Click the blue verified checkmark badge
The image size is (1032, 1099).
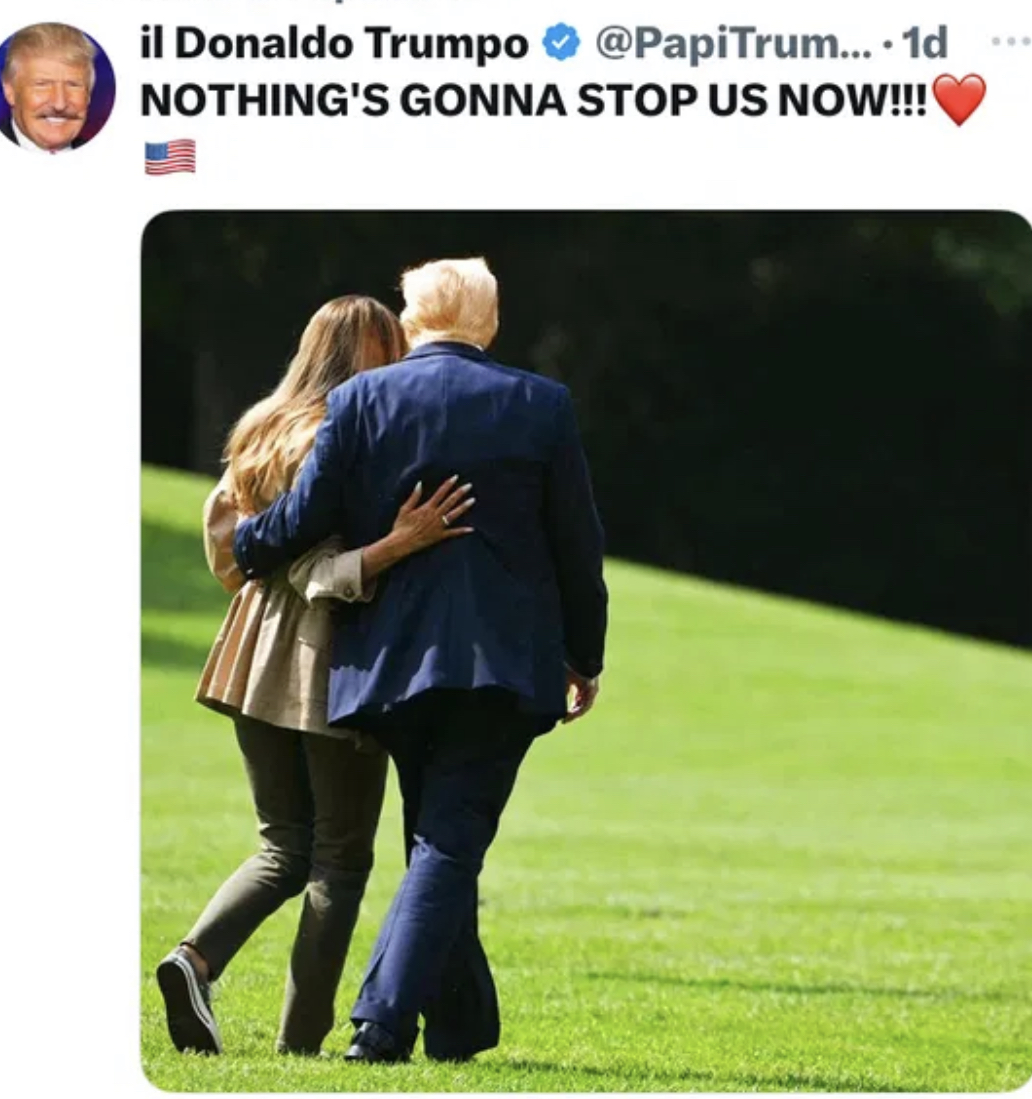click(x=562, y=42)
